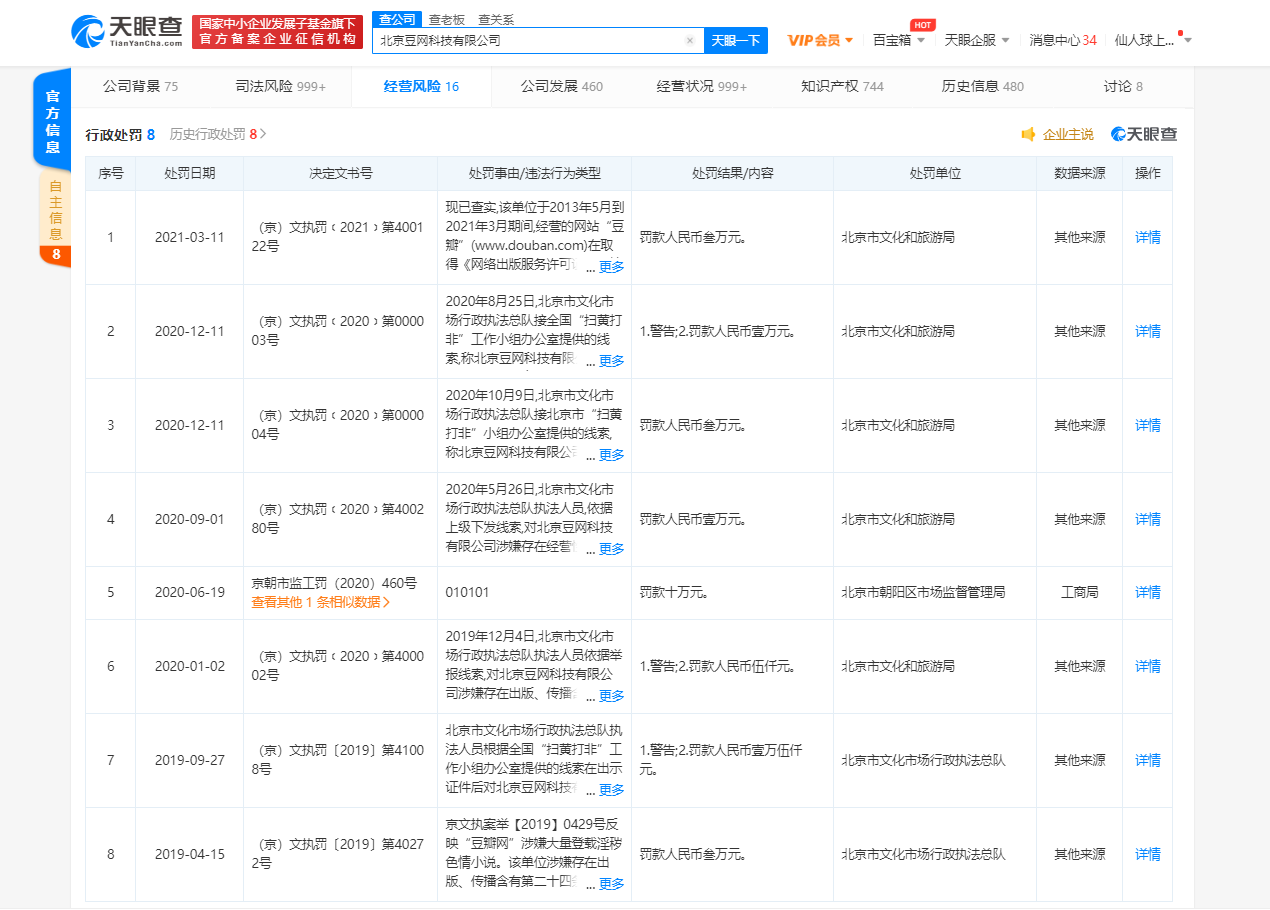Open the 百宝箱 dropdown menu
Image resolution: width=1270 pixels, height=910 pixels.
897,40
